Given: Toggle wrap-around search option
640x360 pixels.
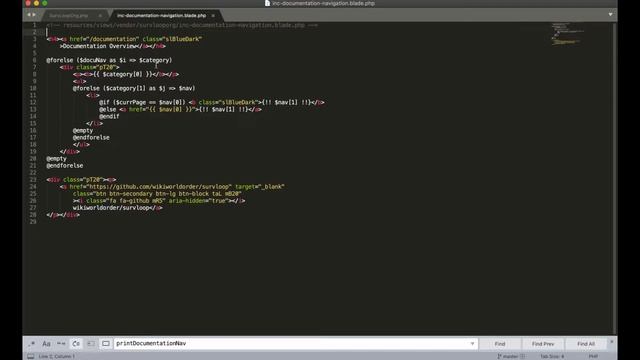Looking at the screenshot, I should point(76,344).
